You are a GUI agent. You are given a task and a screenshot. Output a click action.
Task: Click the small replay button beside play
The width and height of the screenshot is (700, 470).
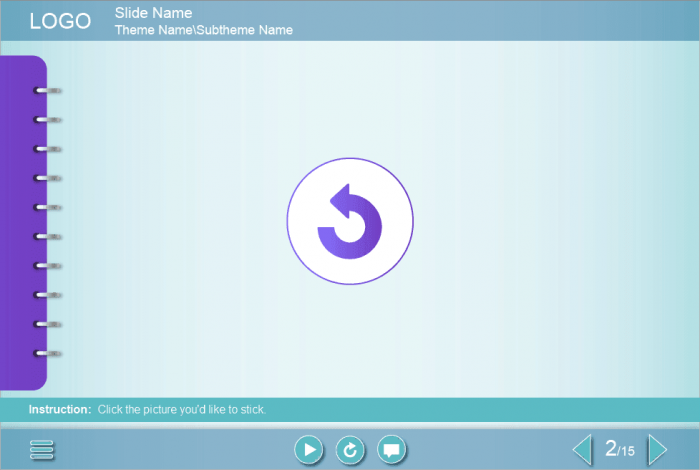click(350, 451)
